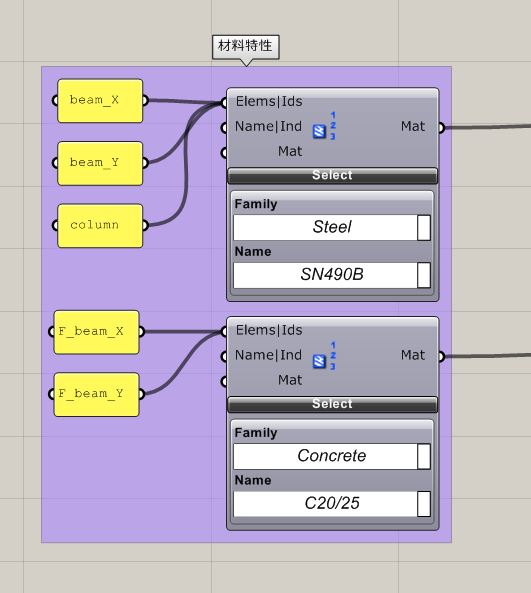Open the Name dropdown showing C20/25
The image size is (531, 593).
pos(332,504)
